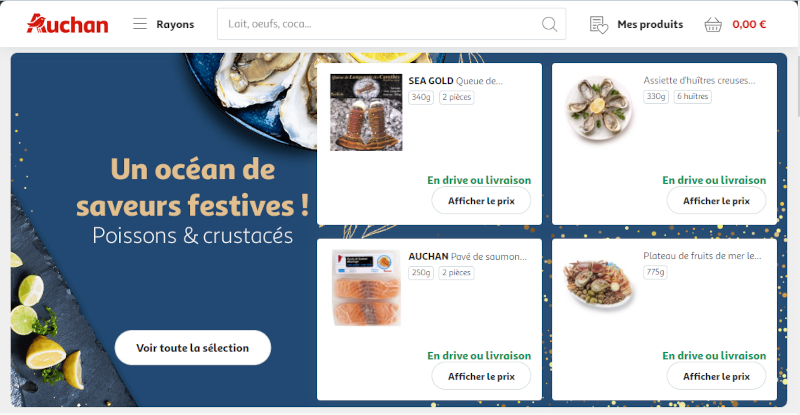Open the Assiette d'huîtres creuses title link
Viewport: 800px width, 415px height.
(699, 80)
